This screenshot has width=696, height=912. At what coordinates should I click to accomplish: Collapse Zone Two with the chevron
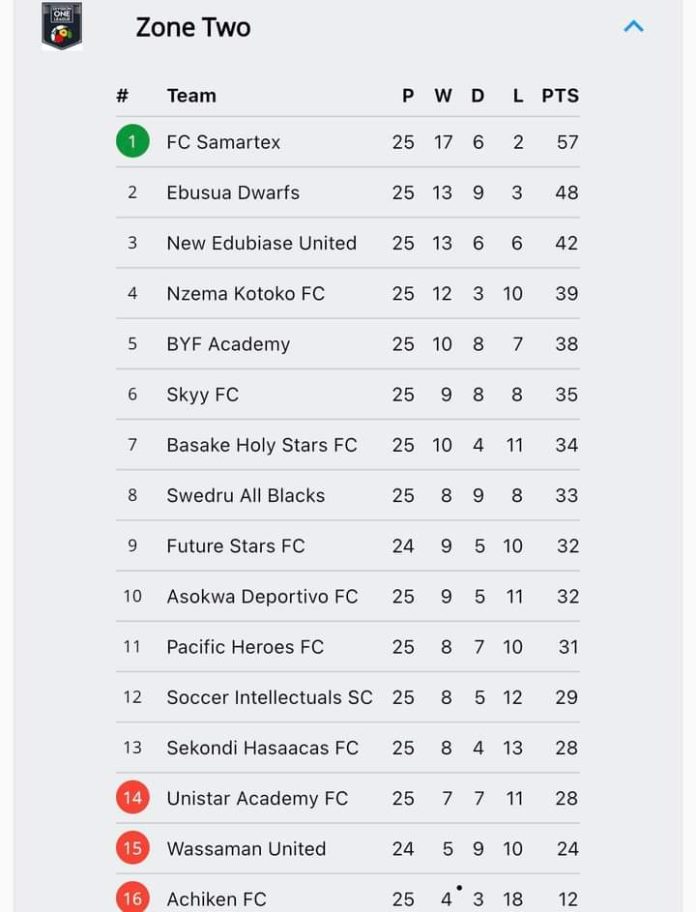coord(634,26)
